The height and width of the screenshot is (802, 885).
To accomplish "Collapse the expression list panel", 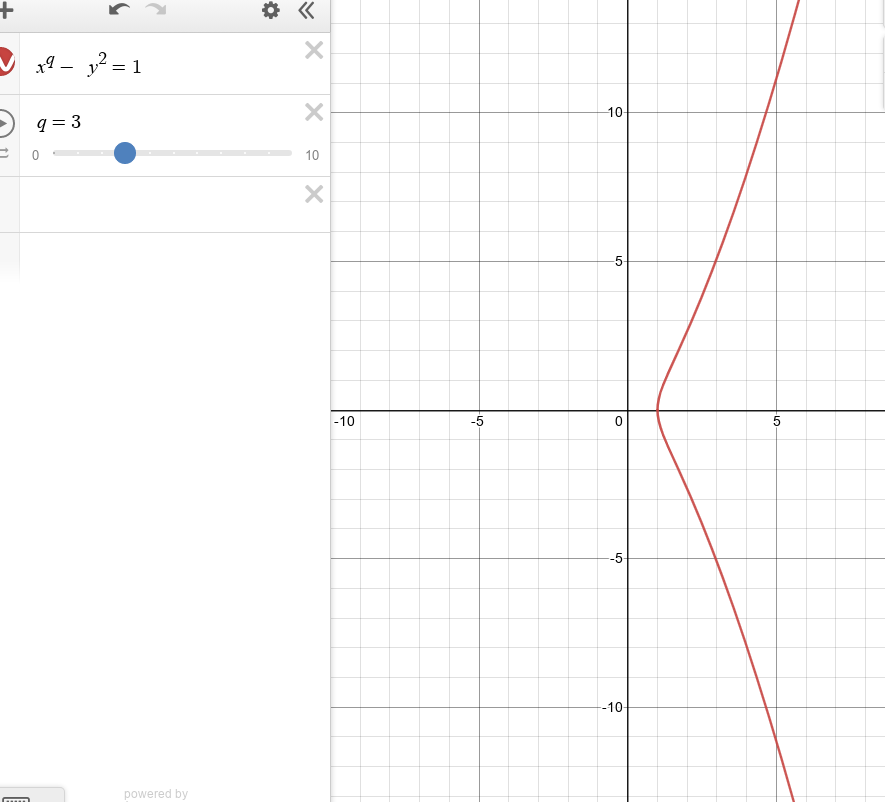I will tap(306, 10).
